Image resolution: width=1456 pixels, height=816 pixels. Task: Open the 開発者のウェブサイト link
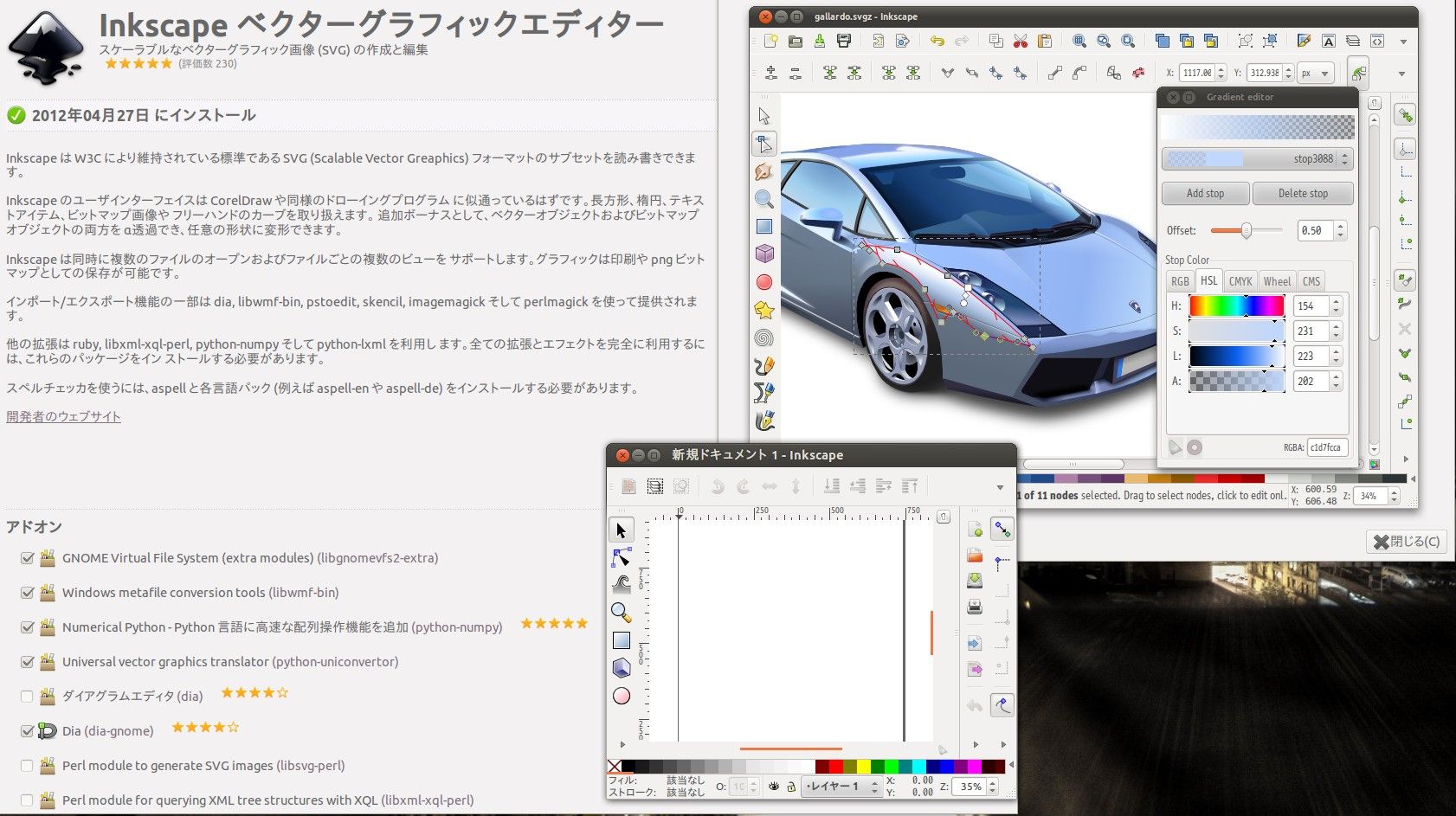click(x=63, y=416)
